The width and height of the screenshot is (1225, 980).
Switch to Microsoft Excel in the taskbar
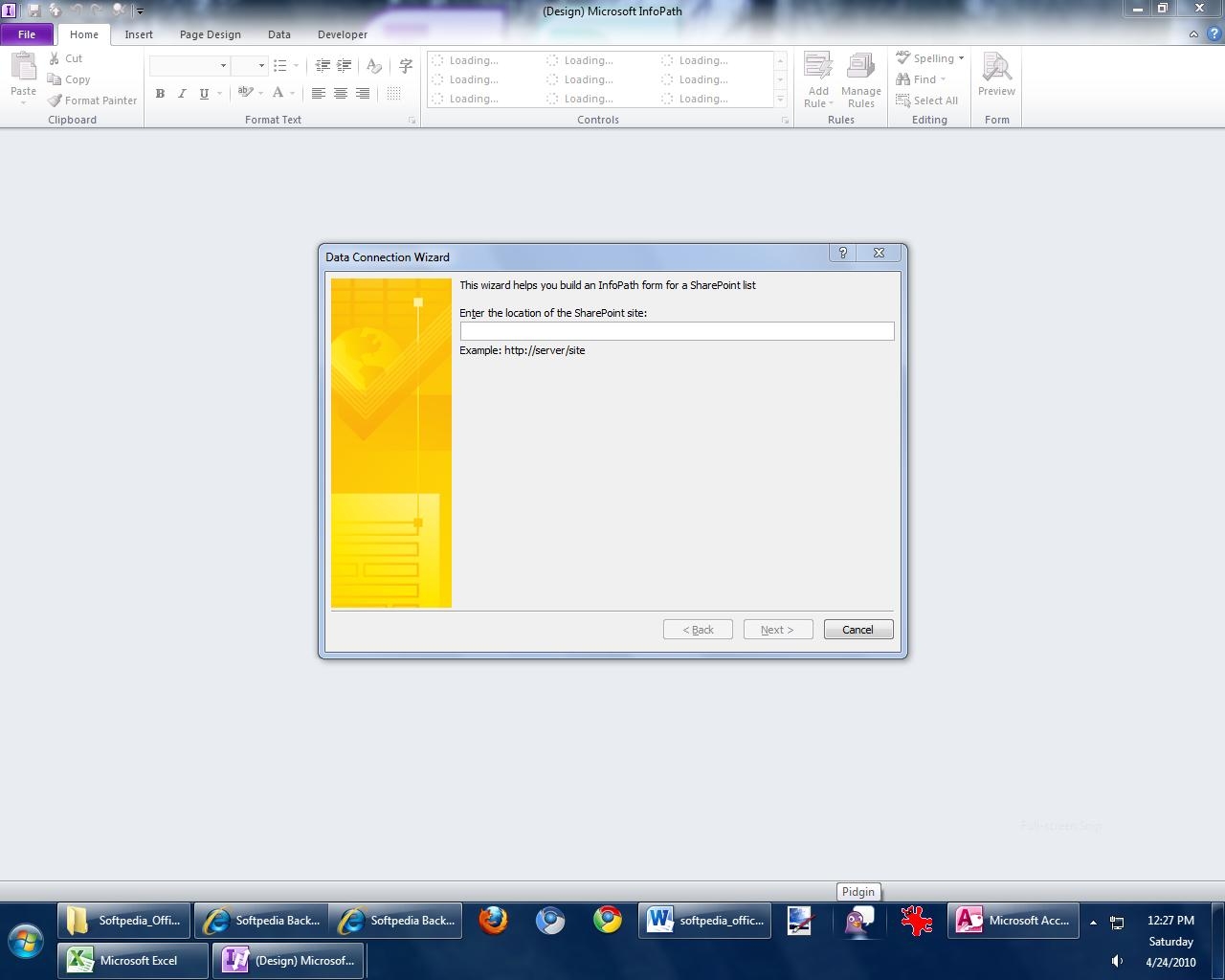click(133, 961)
